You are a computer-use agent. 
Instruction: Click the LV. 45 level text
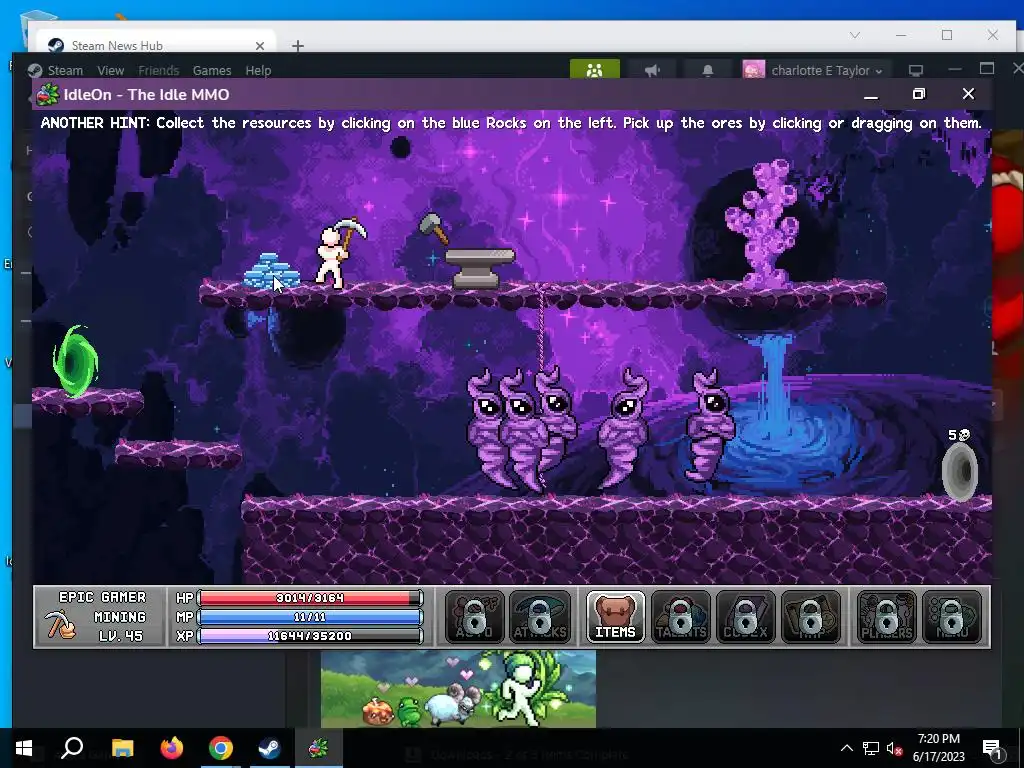[121, 635]
